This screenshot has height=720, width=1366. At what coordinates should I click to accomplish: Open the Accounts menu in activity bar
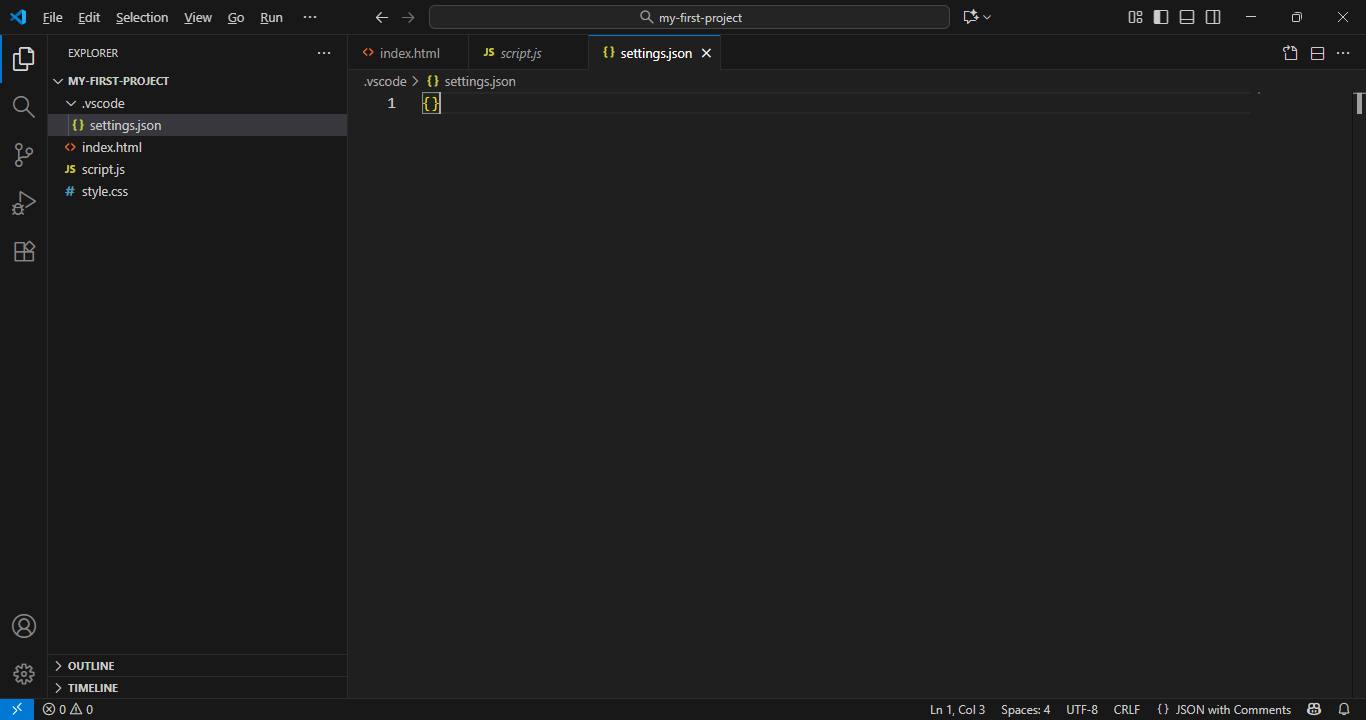(23, 625)
